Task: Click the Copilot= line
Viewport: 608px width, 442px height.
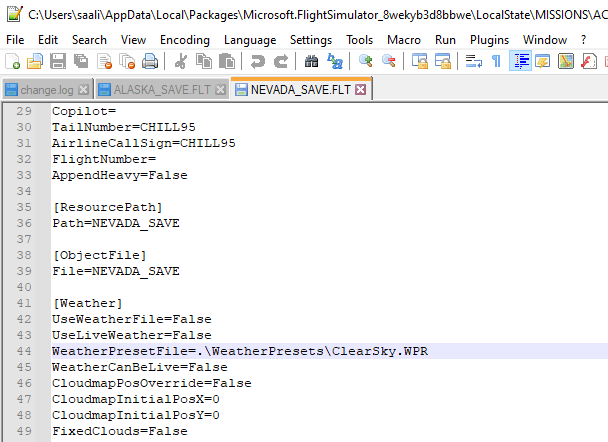Action: coord(84,111)
